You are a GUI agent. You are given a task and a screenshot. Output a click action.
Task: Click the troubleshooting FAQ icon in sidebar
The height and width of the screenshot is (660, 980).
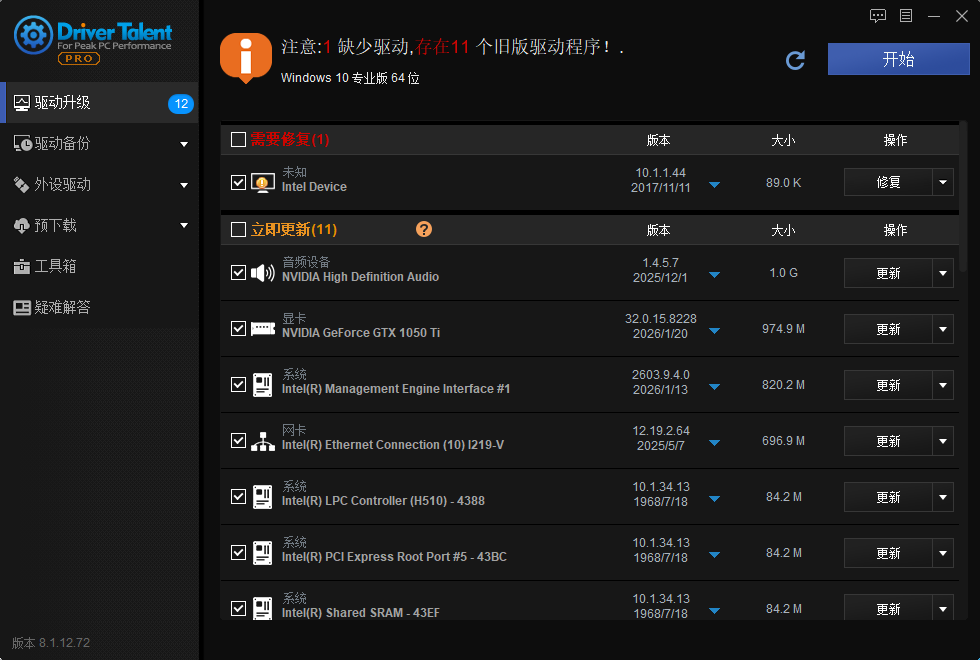(x=22, y=308)
